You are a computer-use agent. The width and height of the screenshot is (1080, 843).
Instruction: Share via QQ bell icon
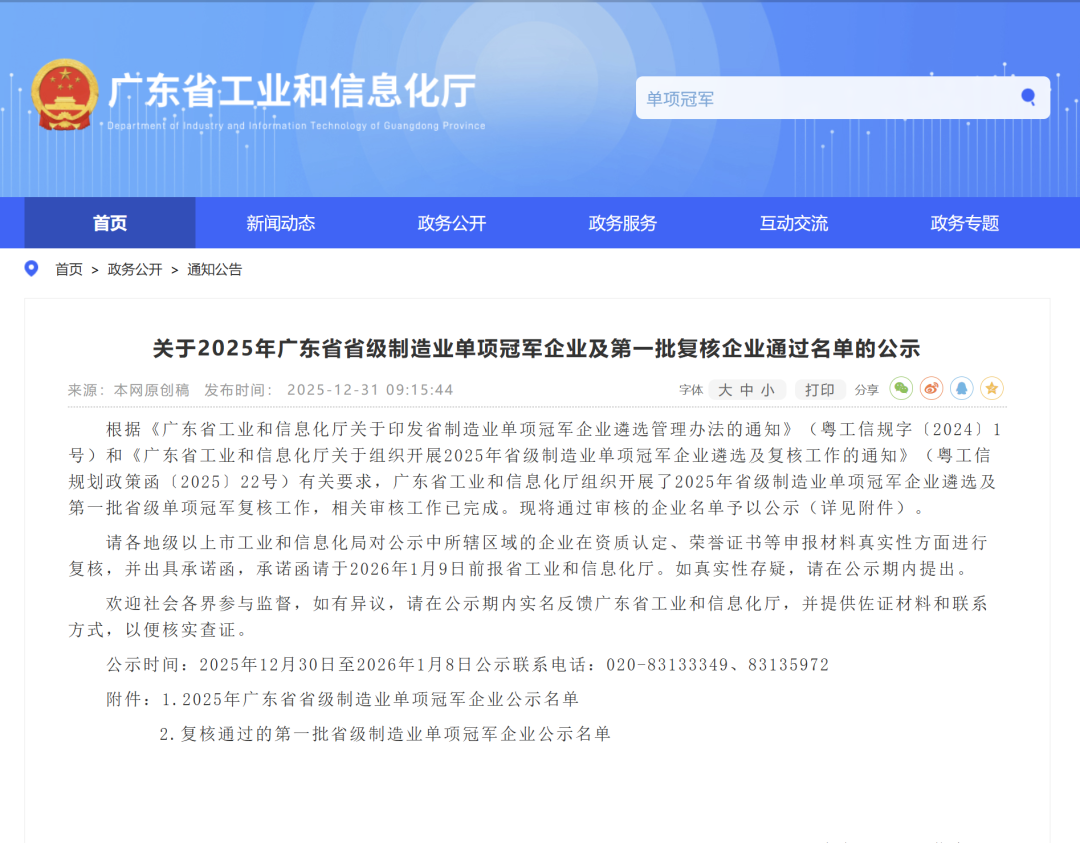pyautogui.click(x=962, y=389)
